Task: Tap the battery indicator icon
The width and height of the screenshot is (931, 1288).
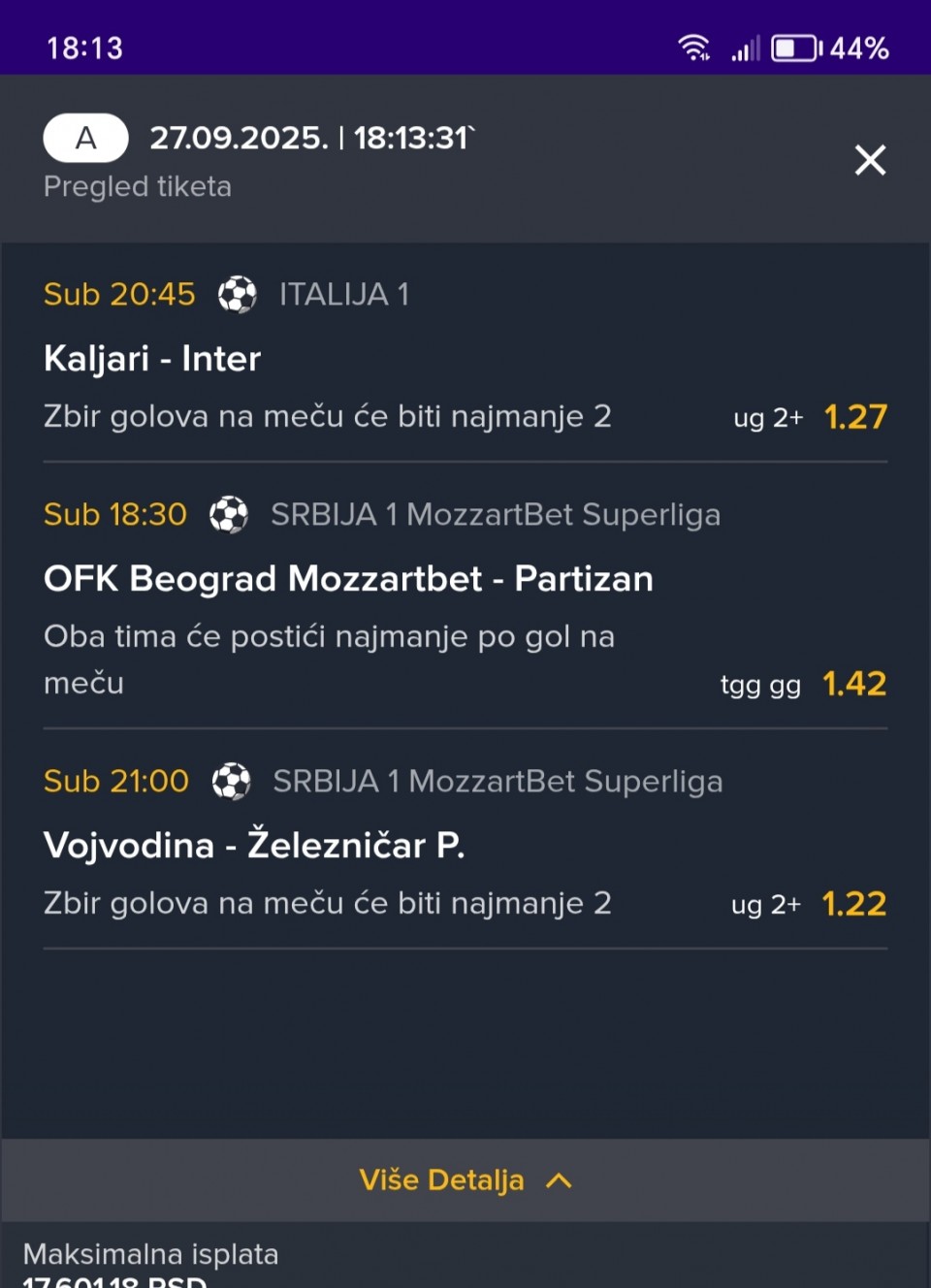Action: click(796, 48)
